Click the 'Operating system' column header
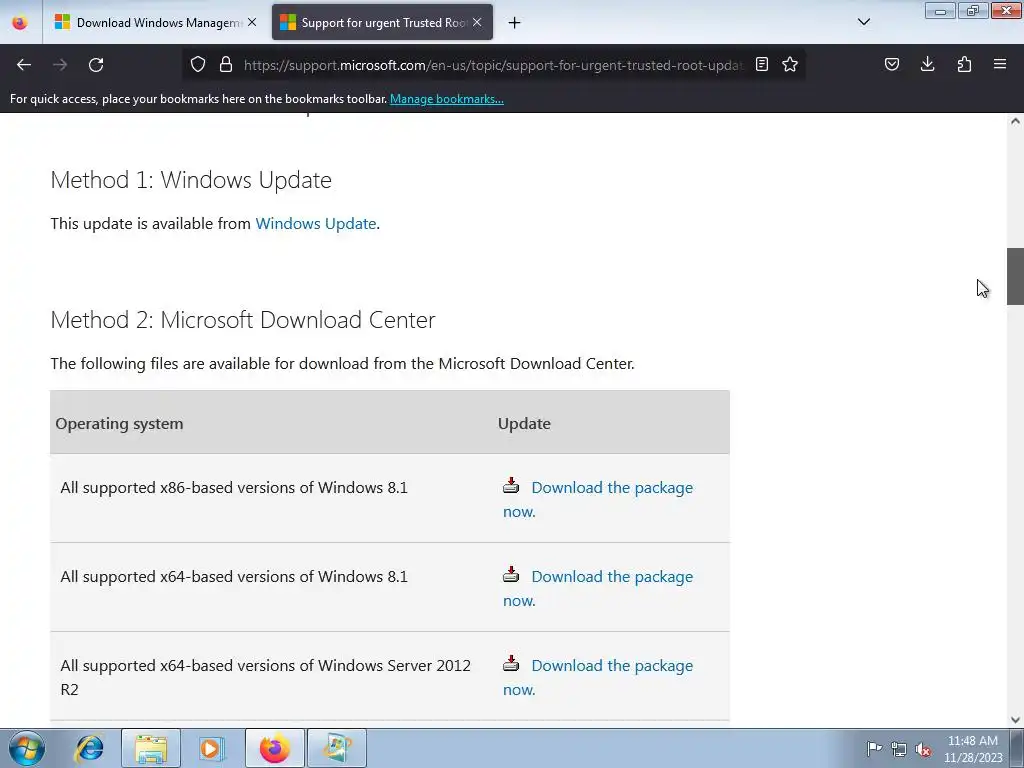Viewport: 1024px width, 768px height. click(120, 423)
